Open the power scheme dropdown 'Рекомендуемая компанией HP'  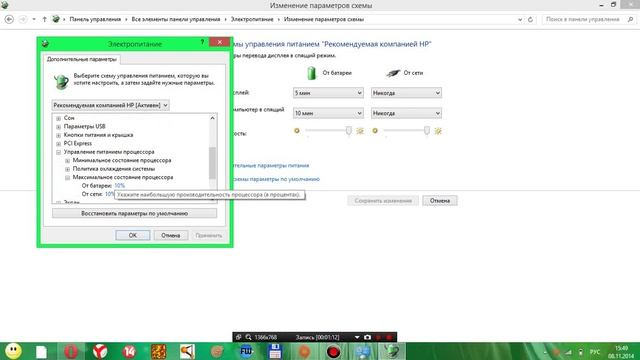click(x=110, y=105)
